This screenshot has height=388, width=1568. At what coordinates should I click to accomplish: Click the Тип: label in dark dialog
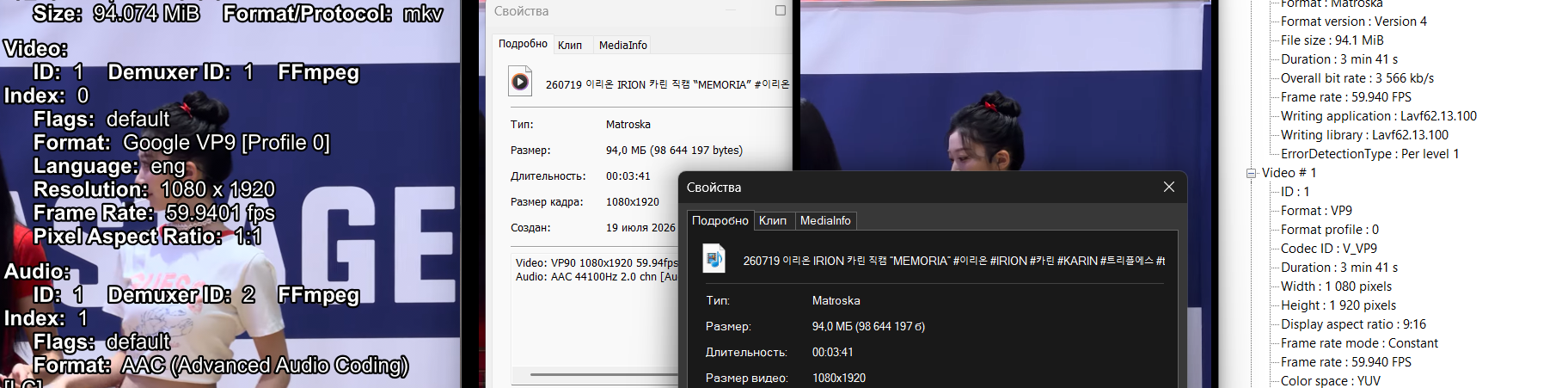(718, 301)
